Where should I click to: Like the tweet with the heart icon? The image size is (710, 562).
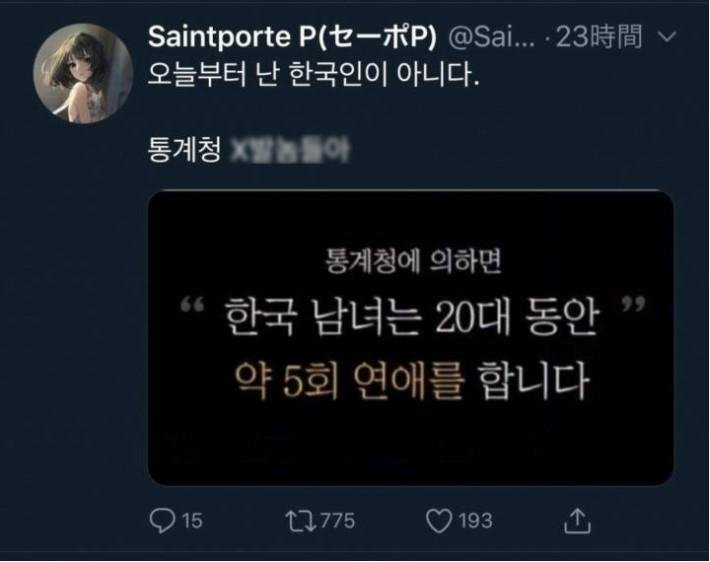439,521
